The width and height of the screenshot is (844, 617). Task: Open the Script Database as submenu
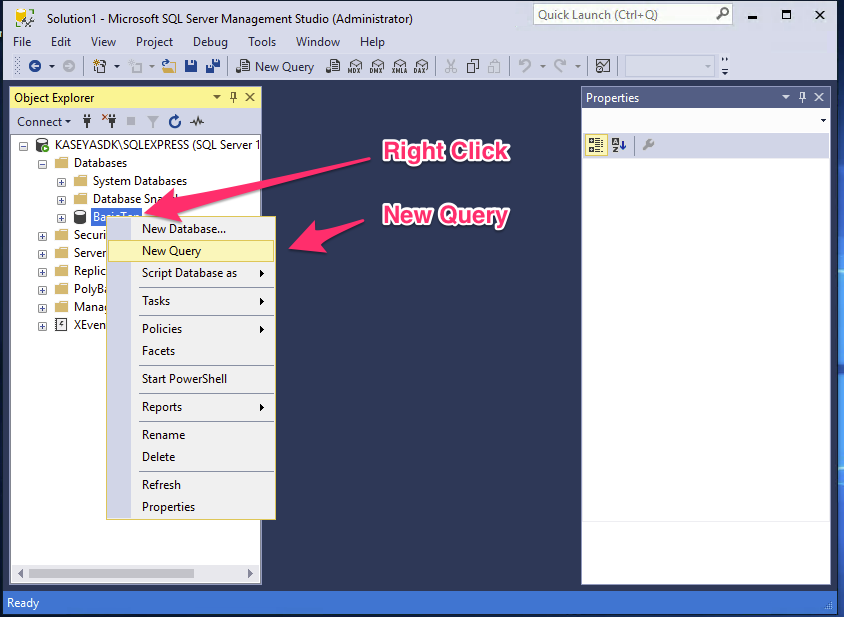pyautogui.click(x=191, y=273)
